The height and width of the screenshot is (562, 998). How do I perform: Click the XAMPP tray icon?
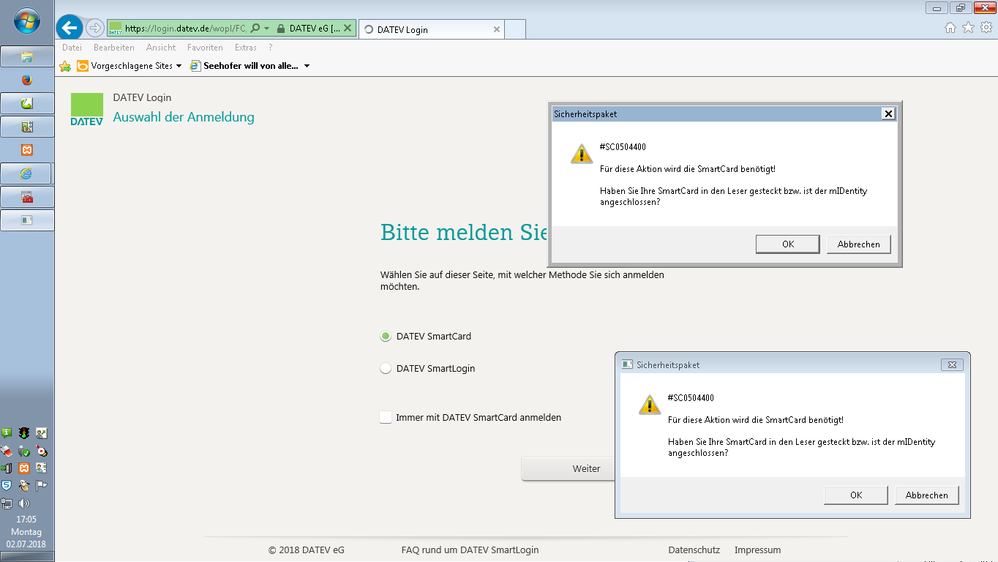[x=24, y=468]
